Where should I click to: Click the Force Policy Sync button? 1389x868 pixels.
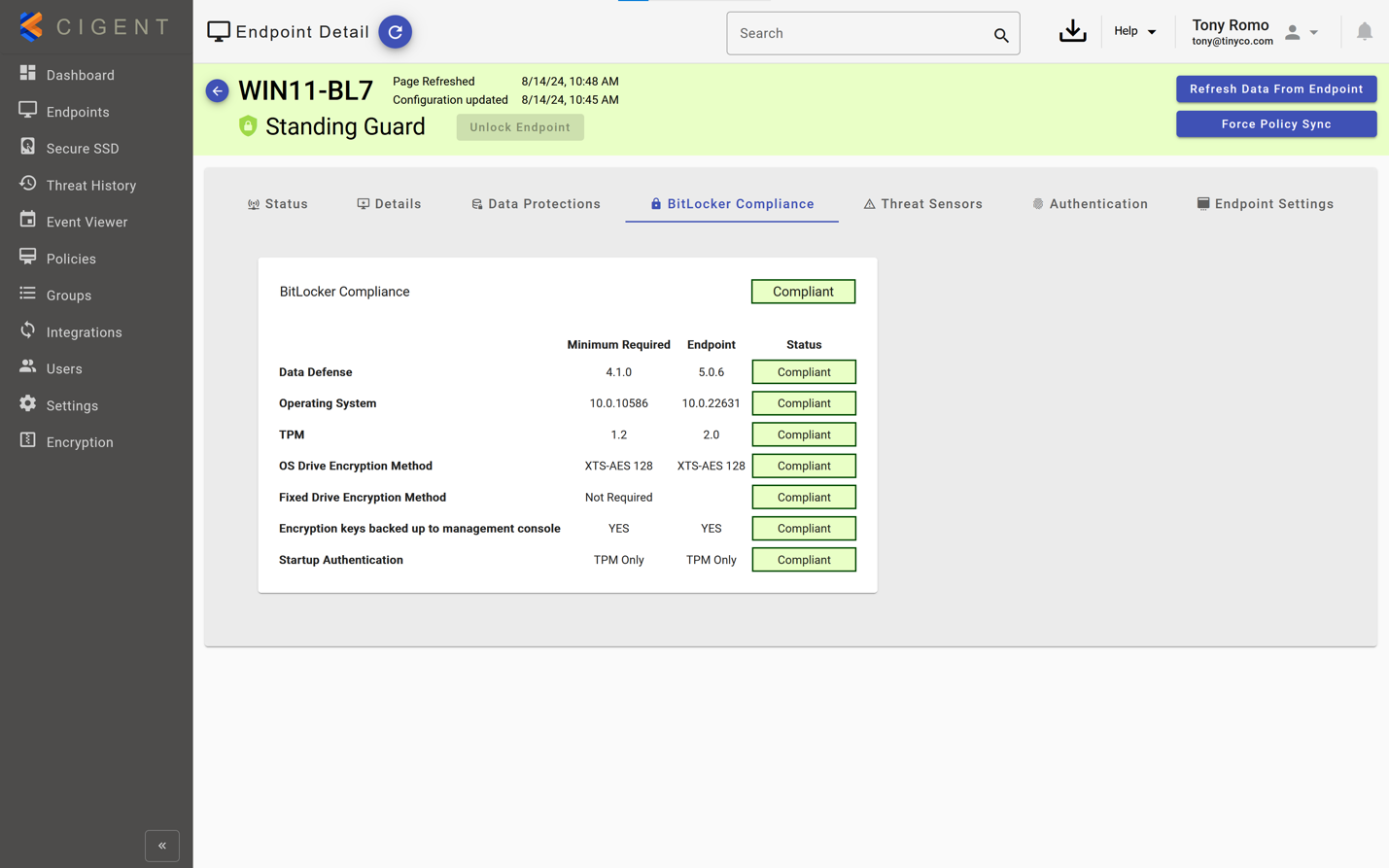1276,123
